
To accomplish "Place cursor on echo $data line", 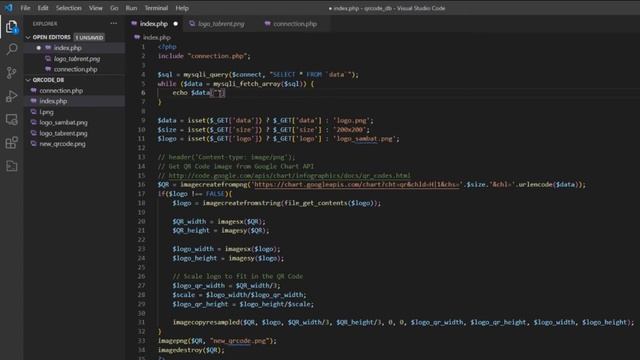I will tap(198, 93).
